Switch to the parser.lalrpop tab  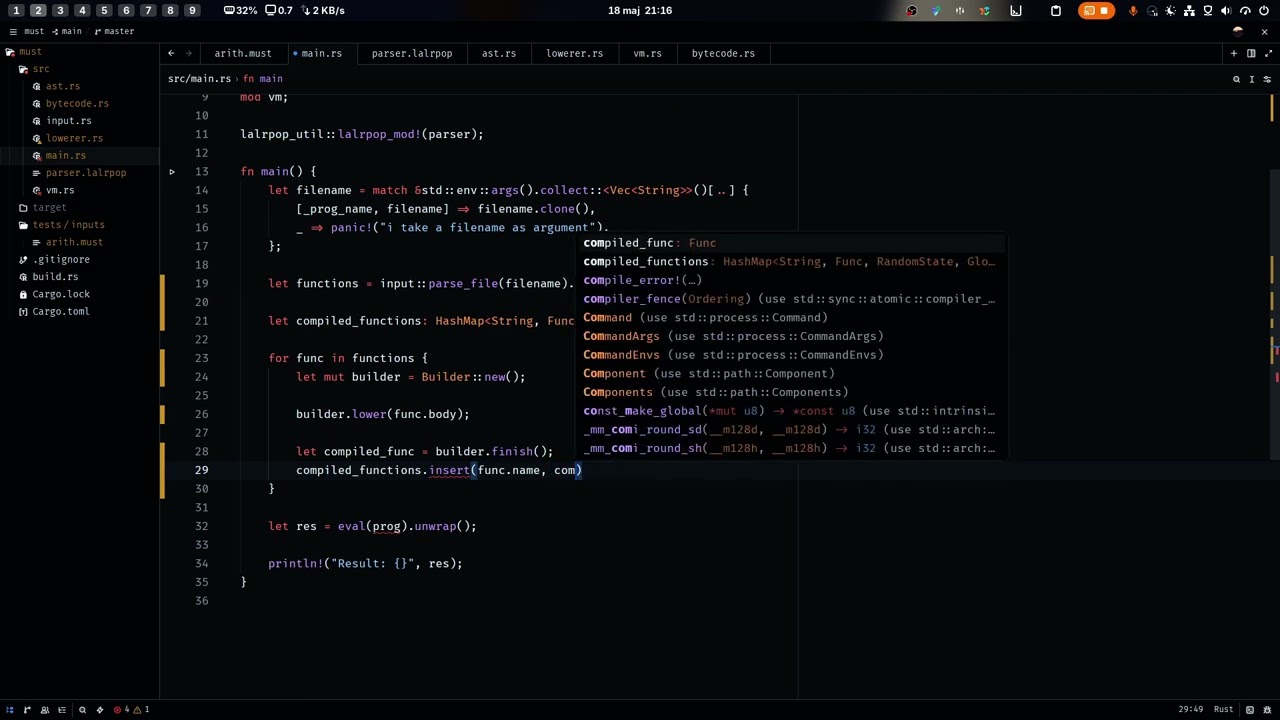tap(412, 53)
